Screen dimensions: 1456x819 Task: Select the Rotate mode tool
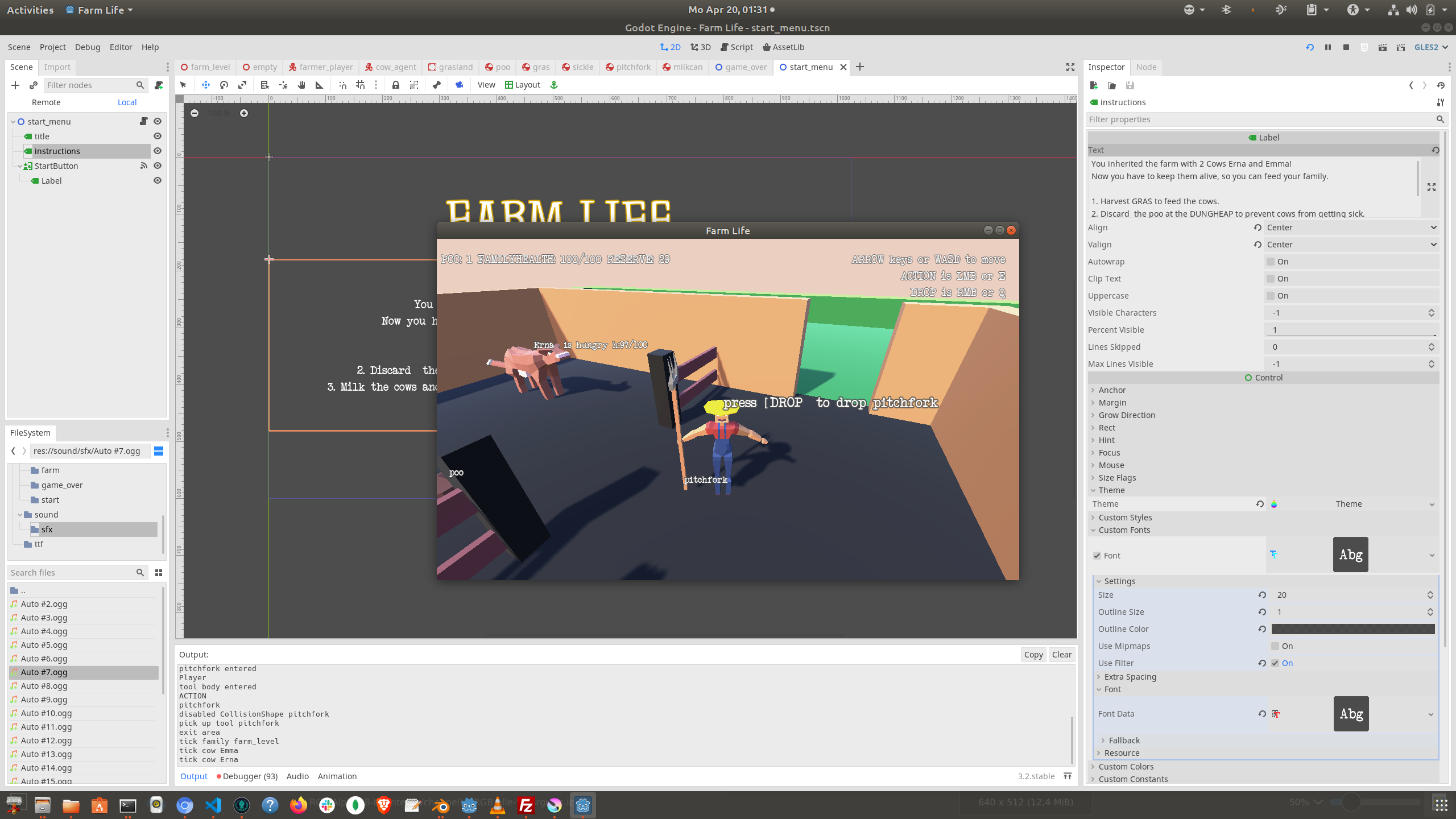[224, 85]
